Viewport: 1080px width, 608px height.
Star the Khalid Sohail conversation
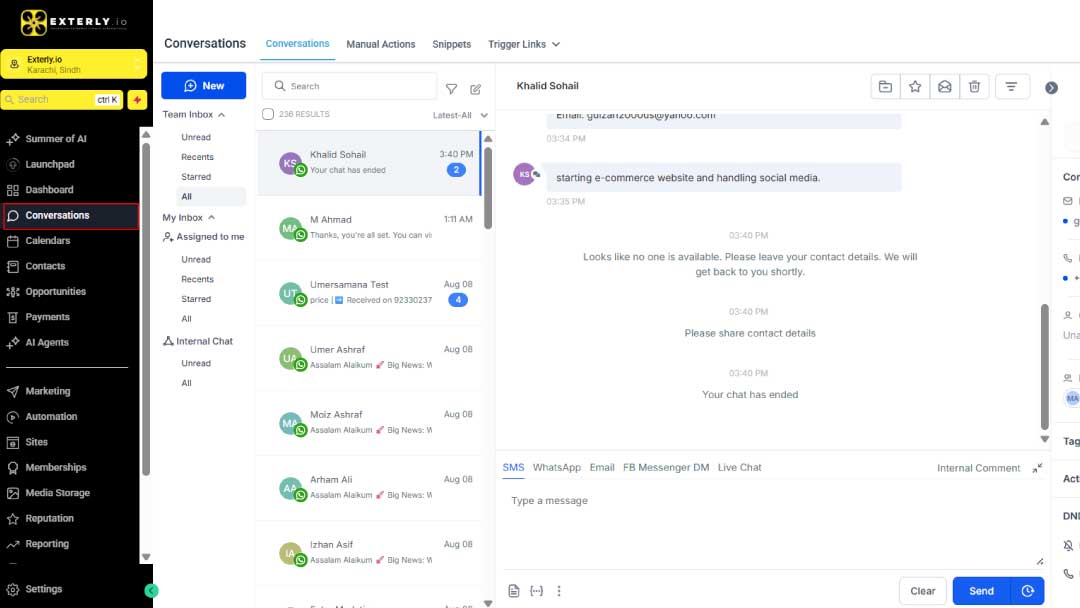coord(915,87)
